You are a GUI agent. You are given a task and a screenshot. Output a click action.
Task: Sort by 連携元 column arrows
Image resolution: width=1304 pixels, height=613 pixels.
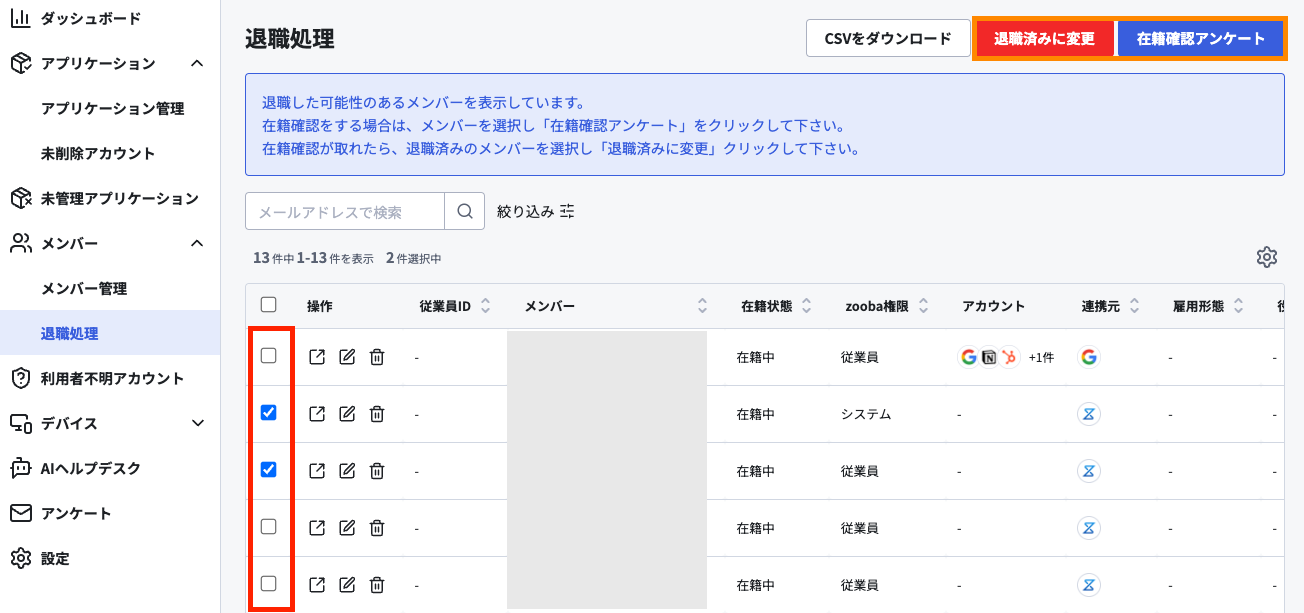1135,306
